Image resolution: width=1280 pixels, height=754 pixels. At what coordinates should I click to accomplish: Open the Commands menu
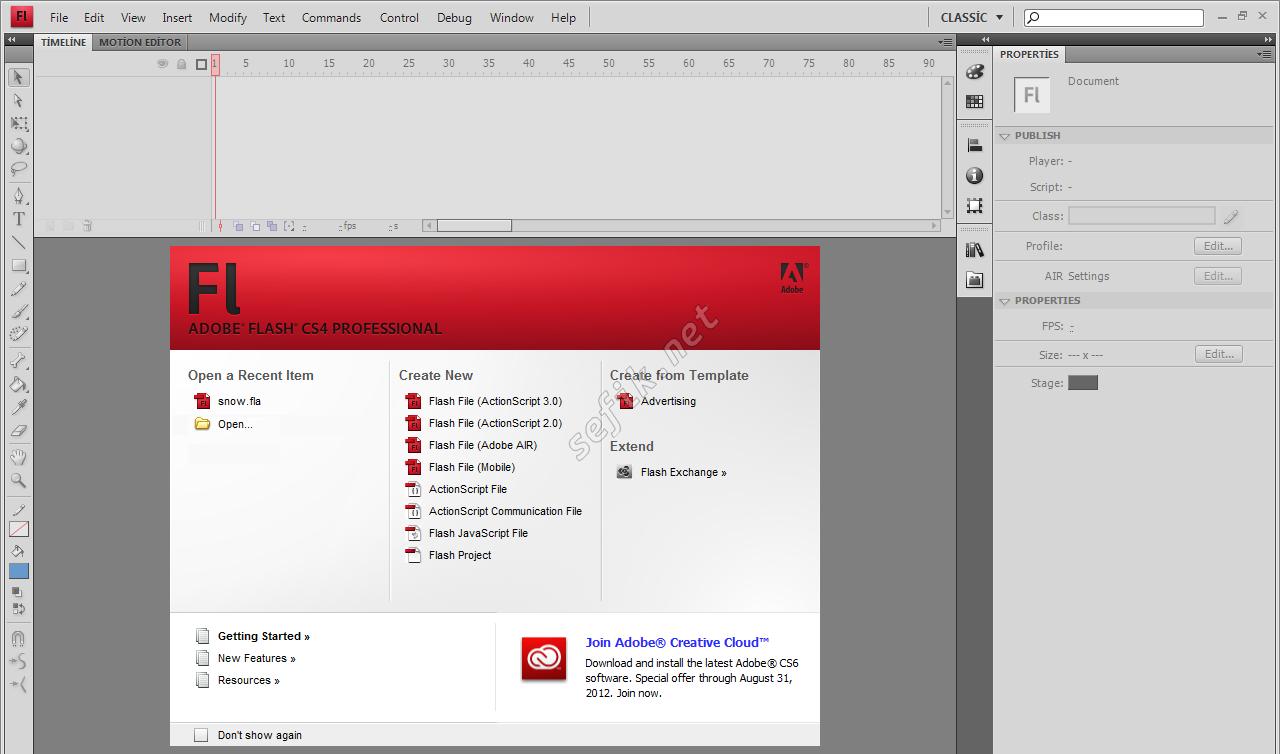point(331,17)
